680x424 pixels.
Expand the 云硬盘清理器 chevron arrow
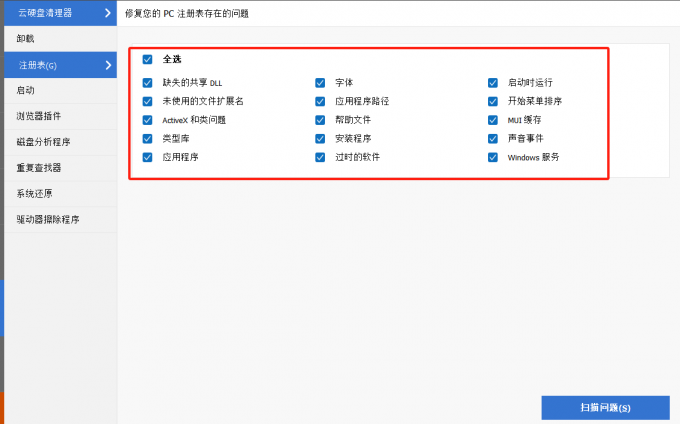[108, 13]
